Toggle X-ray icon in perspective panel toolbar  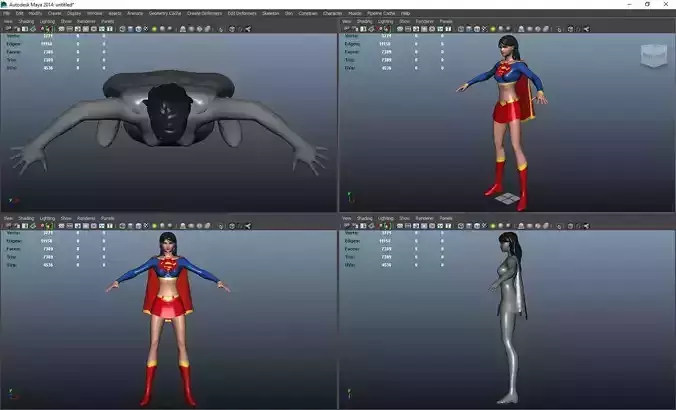570,29
